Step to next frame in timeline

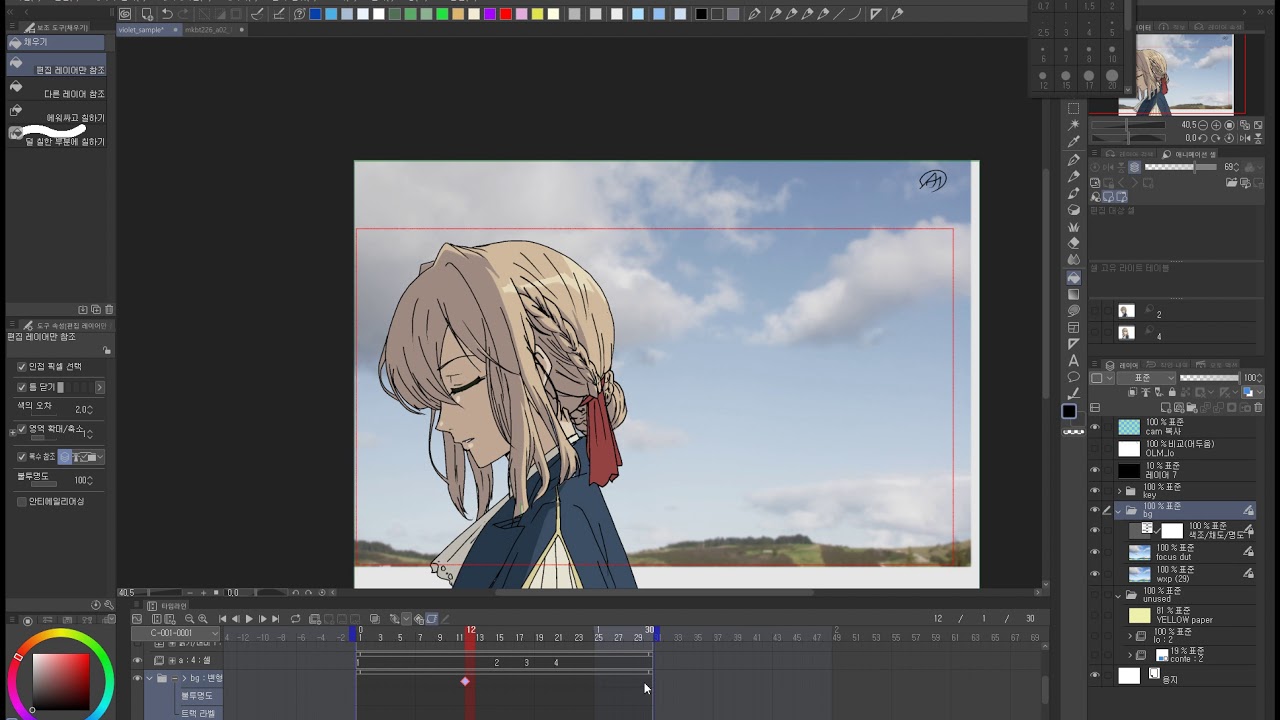[x=262, y=619]
